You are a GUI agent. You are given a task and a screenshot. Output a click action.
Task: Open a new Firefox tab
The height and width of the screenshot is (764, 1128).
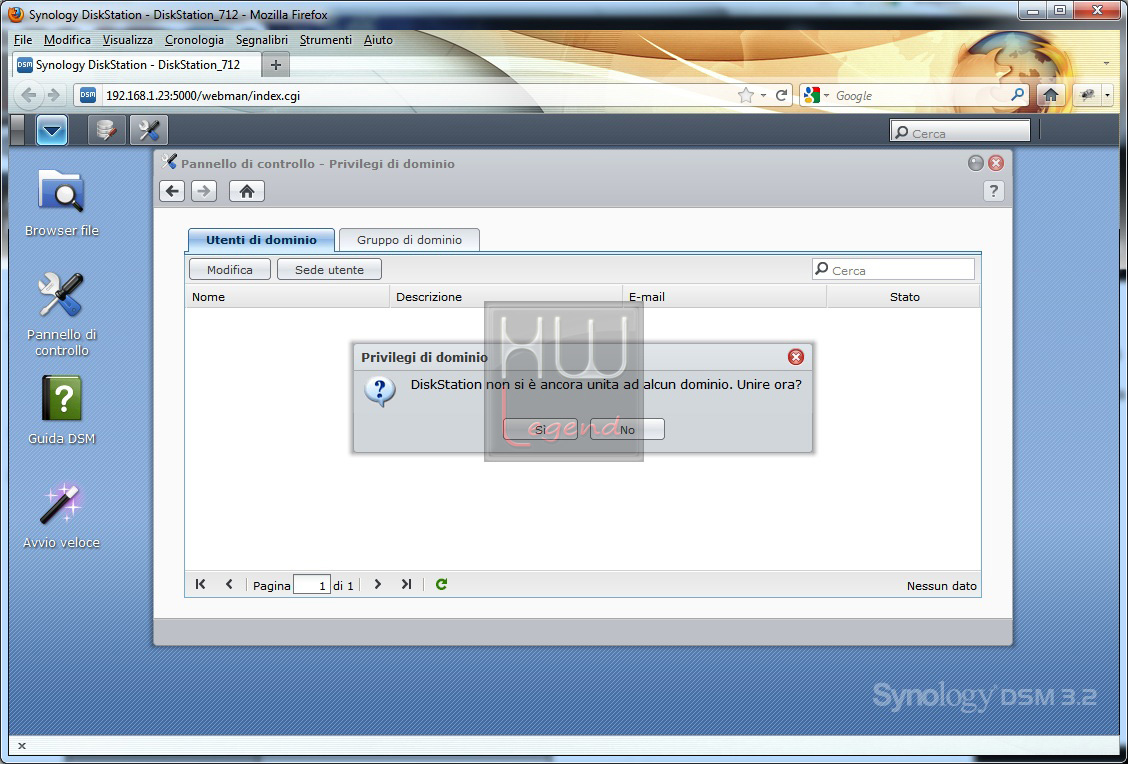point(276,65)
